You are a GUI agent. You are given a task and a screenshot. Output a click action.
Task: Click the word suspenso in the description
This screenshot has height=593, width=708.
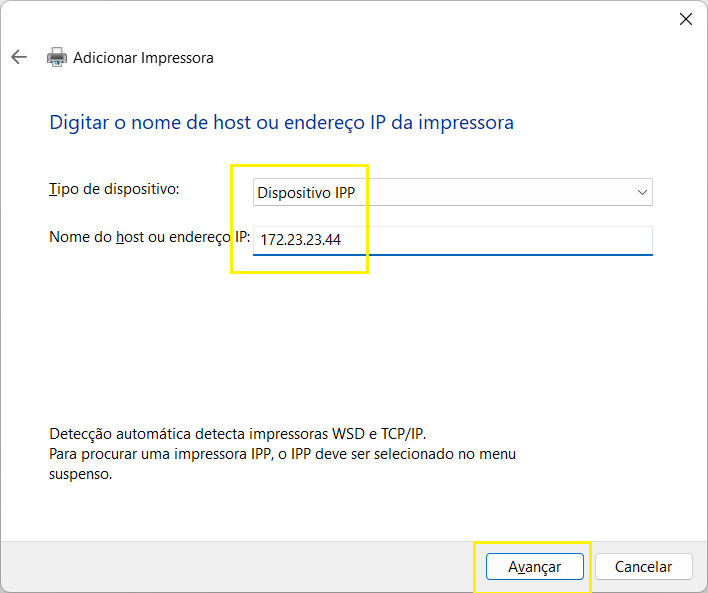80,474
